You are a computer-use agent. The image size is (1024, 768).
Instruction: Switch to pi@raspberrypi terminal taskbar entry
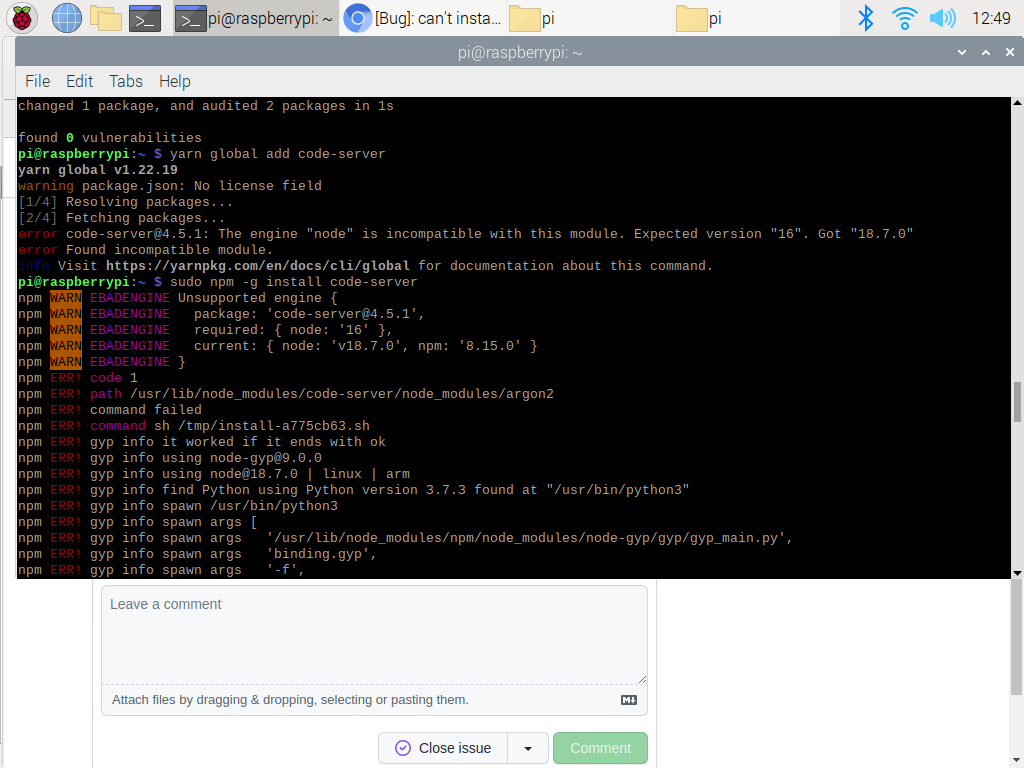[256, 18]
